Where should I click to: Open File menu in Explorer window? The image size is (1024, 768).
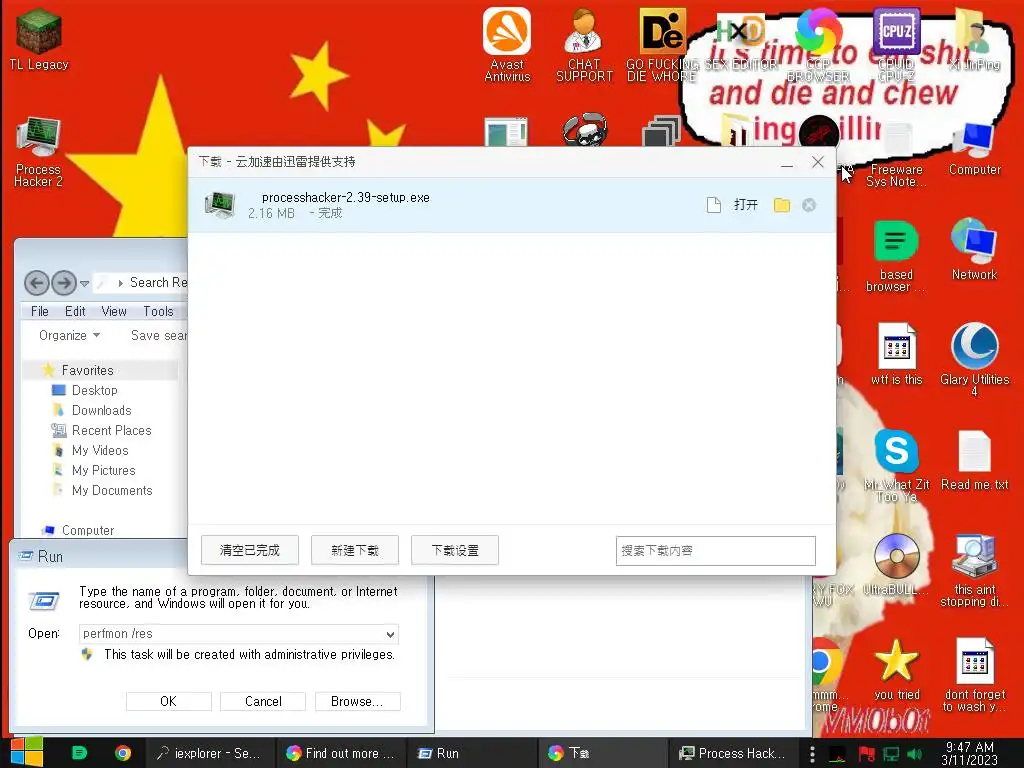[39, 312]
